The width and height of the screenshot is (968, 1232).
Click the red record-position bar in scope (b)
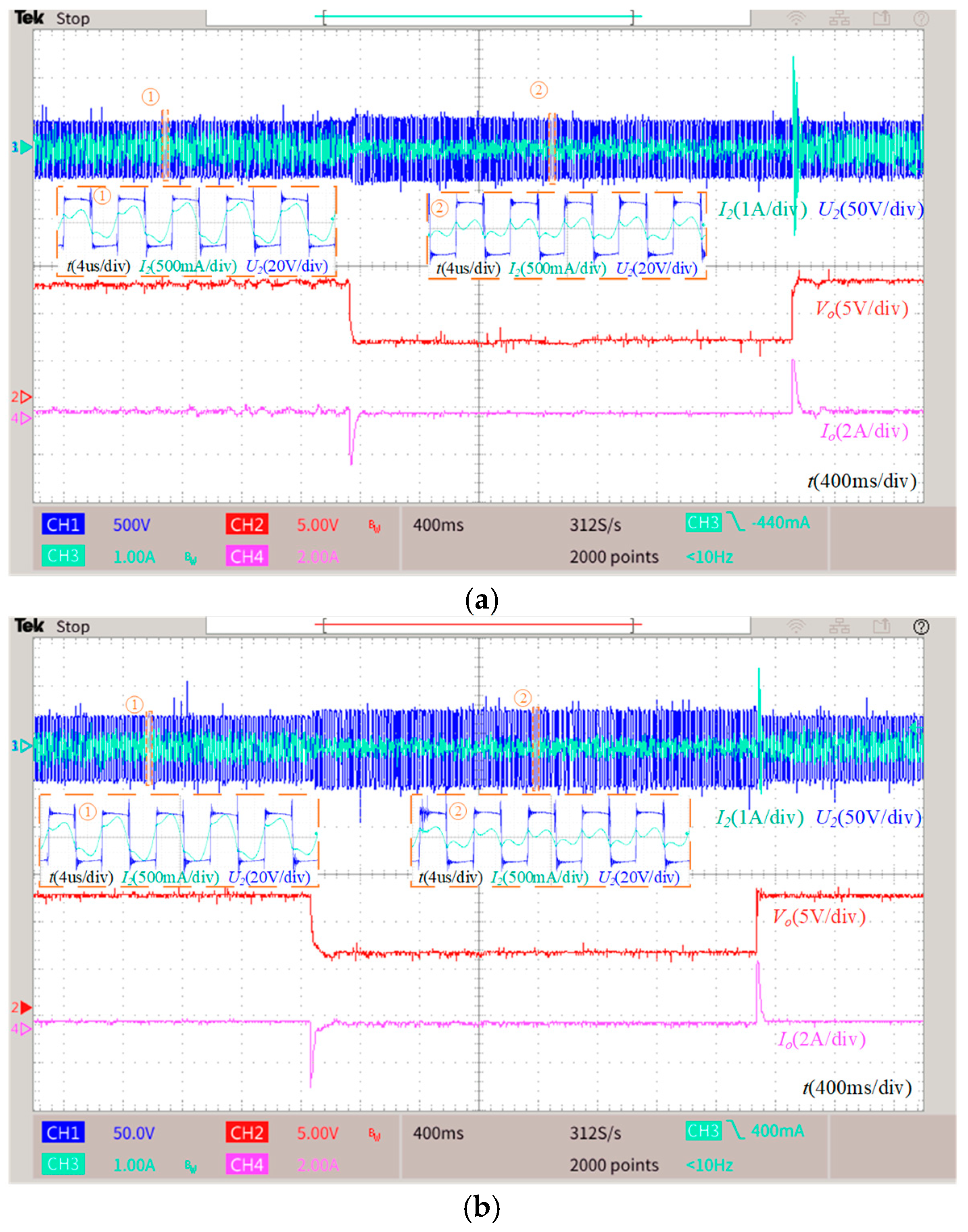coord(478,624)
